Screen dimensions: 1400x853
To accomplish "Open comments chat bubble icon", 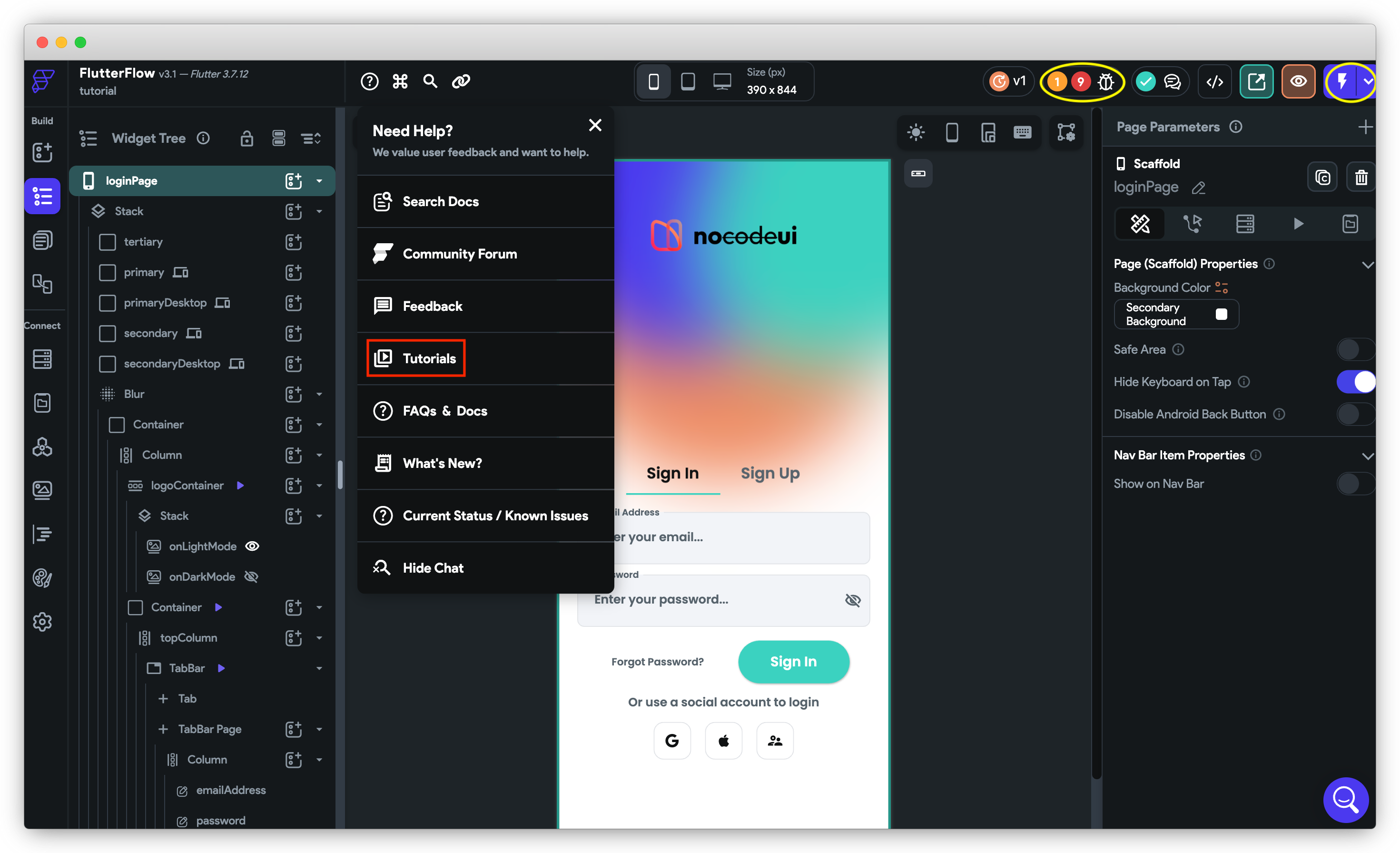I will tap(1172, 82).
